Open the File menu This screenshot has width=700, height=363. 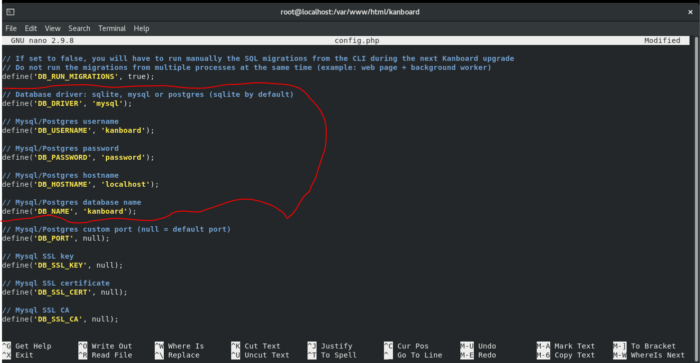pyautogui.click(x=11, y=28)
